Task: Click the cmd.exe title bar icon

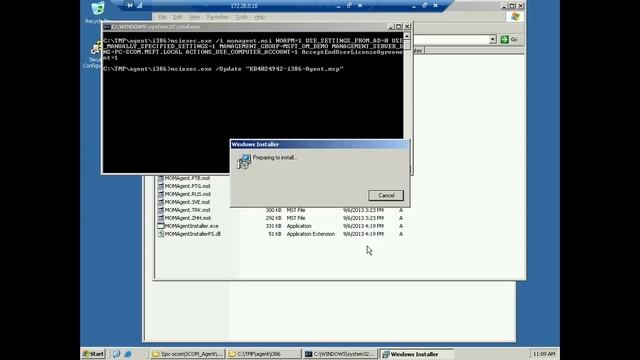Action: coord(107,27)
